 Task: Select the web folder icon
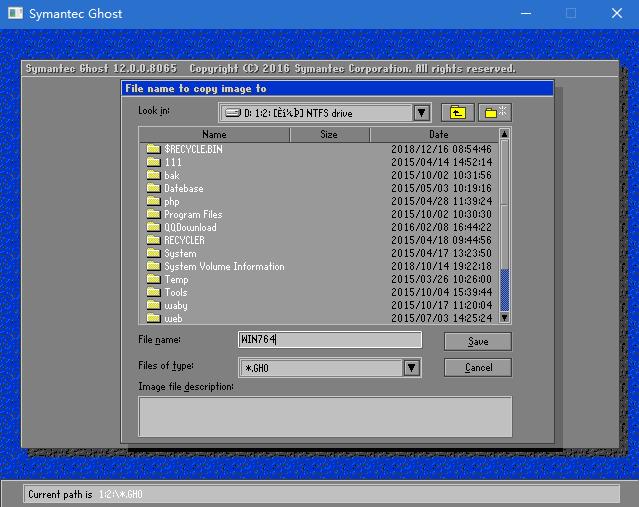153,318
